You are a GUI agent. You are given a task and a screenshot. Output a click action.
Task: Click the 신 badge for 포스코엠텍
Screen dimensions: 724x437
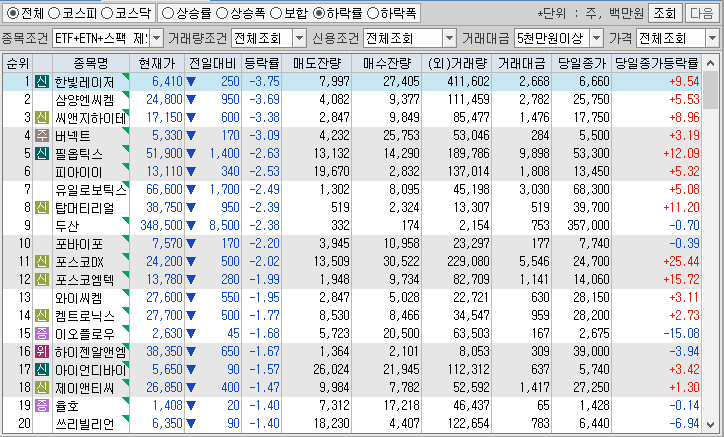coord(42,280)
